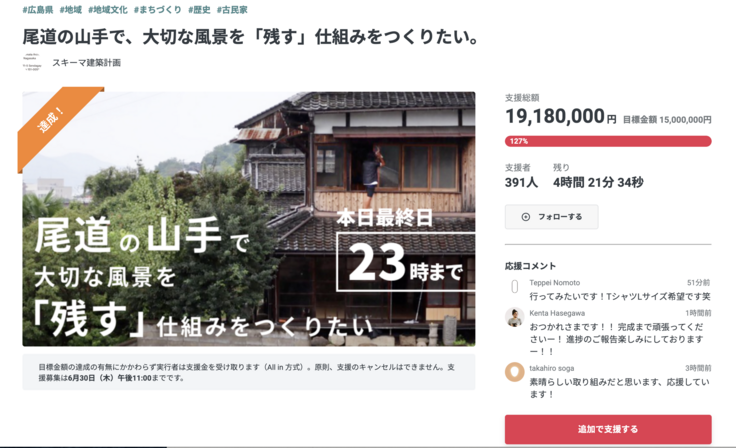
Task: Click the Teppei Nomoto commenter name
Action: (x=554, y=283)
